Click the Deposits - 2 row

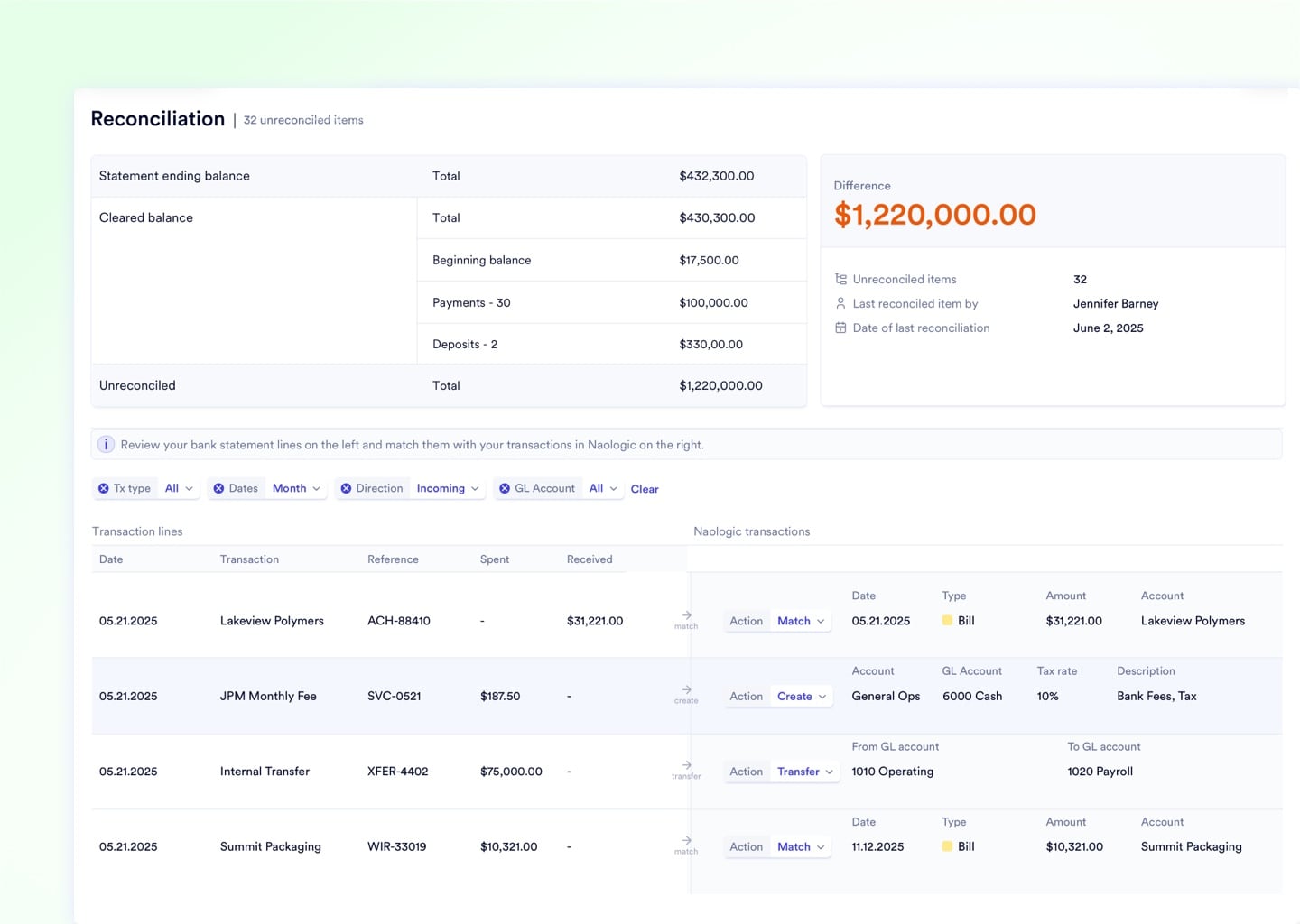pos(611,344)
